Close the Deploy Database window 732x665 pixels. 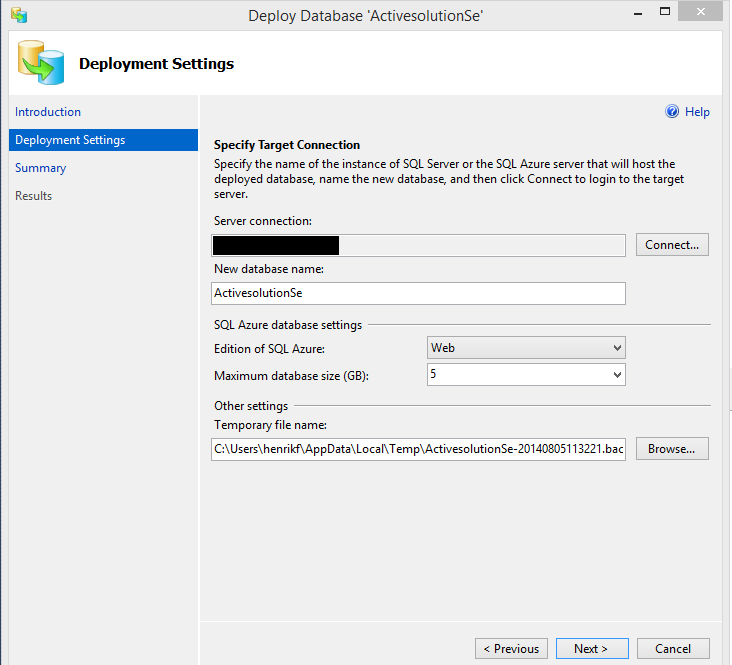pyautogui.click(x=700, y=12)
